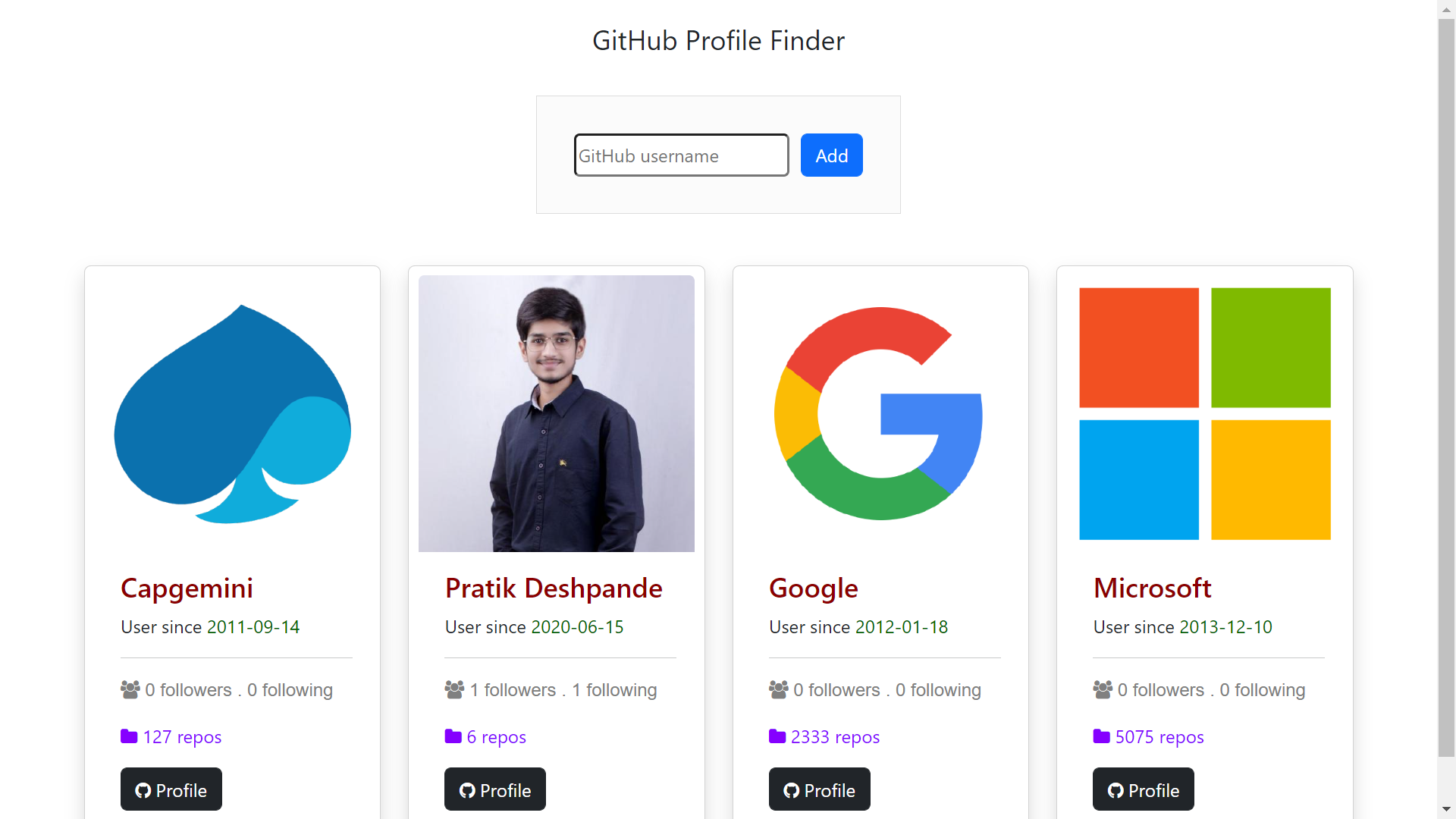Click the GitHub Profile Finder heading
The image size is (1456, 819).
click(718, 40)
